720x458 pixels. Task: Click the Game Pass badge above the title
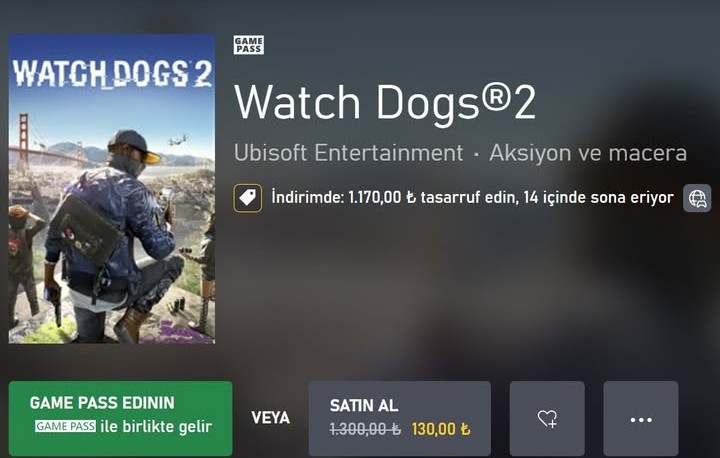click(248, 45)
